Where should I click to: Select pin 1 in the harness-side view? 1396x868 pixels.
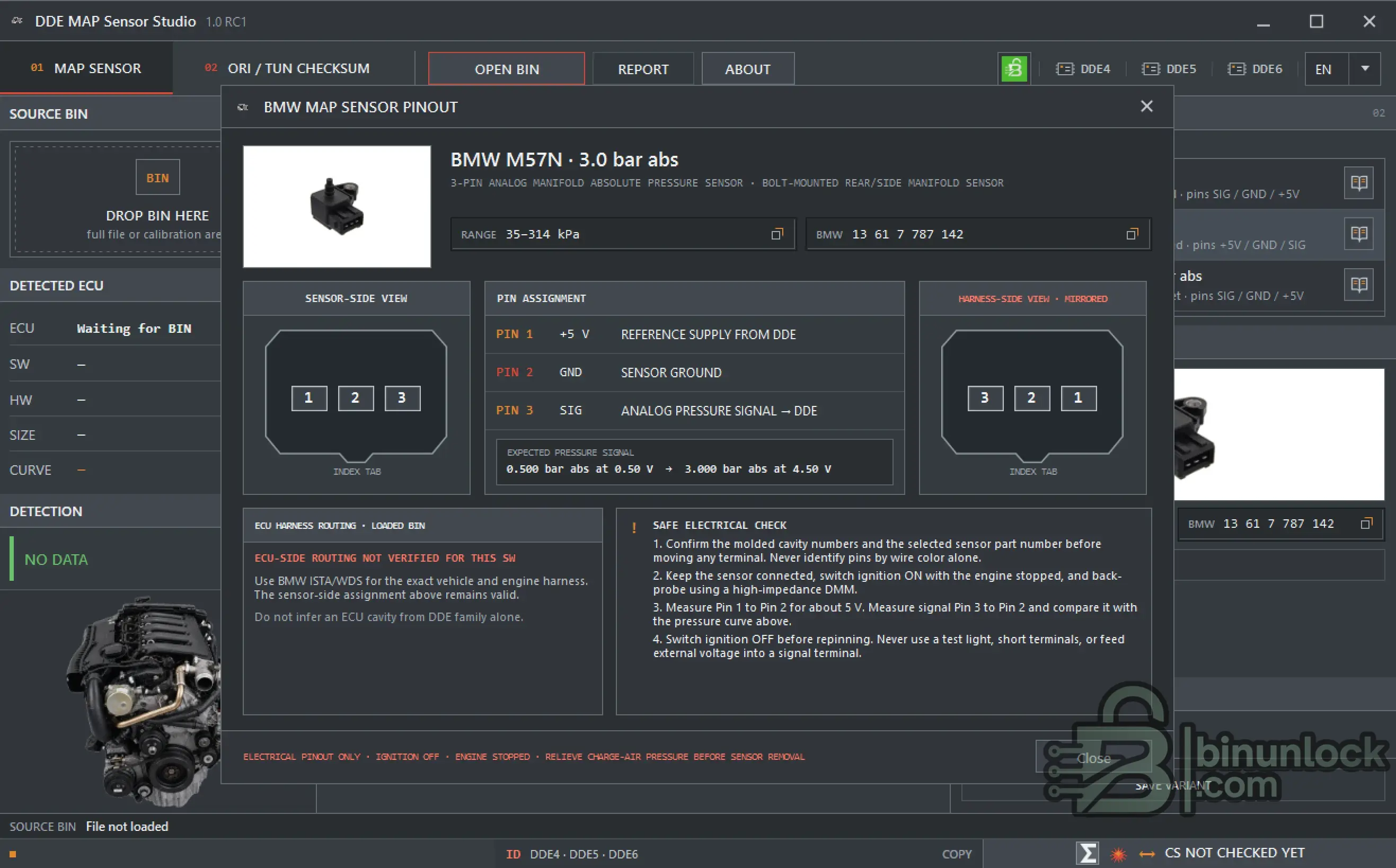pos(1078,398)
